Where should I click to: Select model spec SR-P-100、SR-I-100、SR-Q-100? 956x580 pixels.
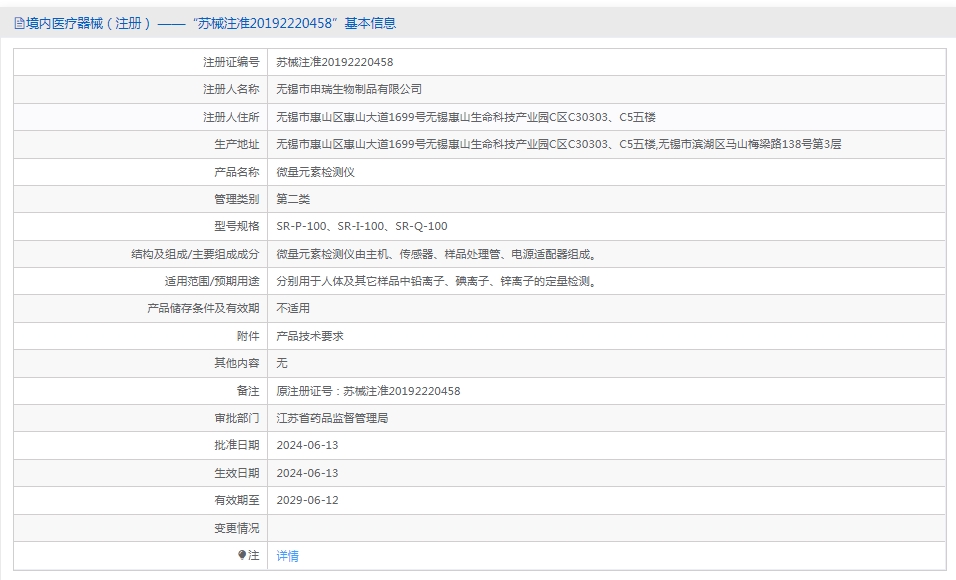point(362,226)
